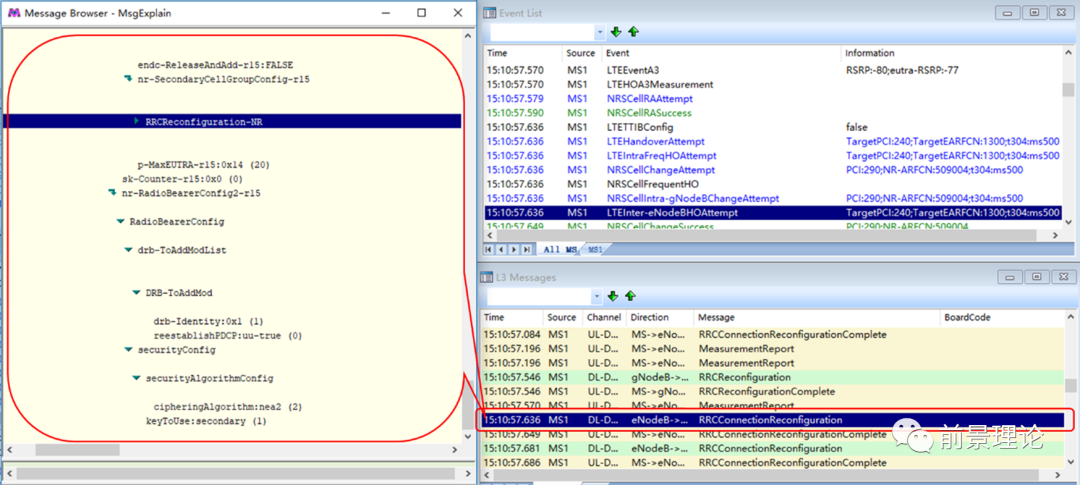The width and height of the screenshot is (1080, 485).
Task: Click Event List vertical scrollbar up arrow
Action: tap(1068, 53)
